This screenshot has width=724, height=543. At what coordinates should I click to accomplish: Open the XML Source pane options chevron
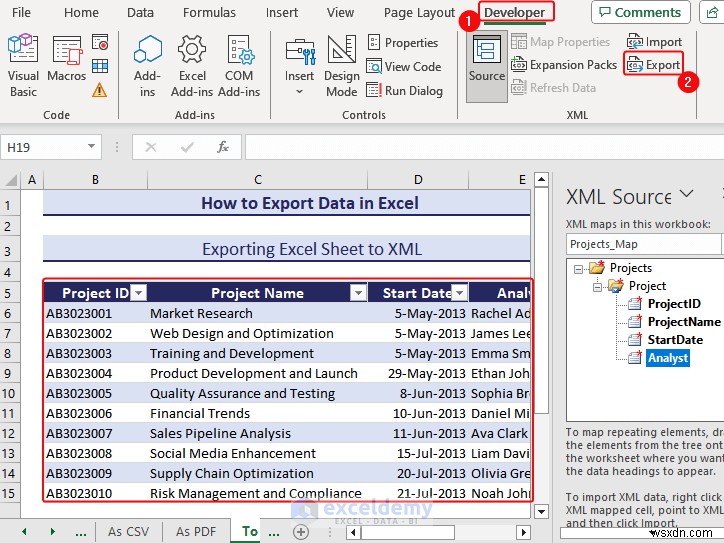[687, 194]
